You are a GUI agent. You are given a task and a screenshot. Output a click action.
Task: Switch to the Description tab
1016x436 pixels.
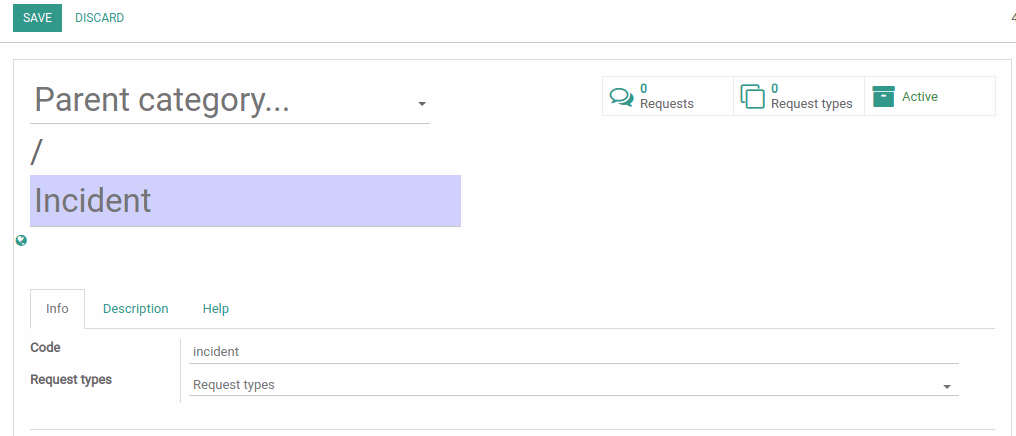pos(135,309)
